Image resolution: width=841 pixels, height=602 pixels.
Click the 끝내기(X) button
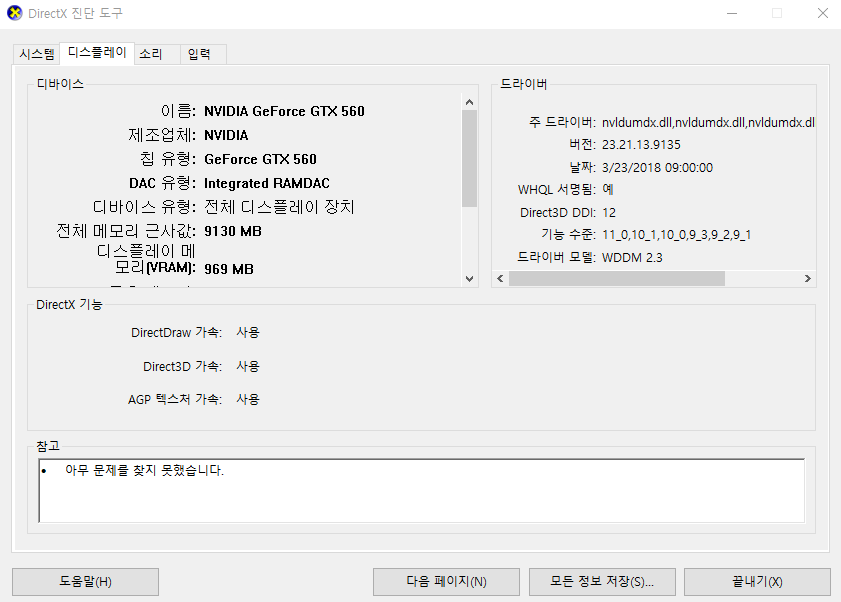pos(757,582)
